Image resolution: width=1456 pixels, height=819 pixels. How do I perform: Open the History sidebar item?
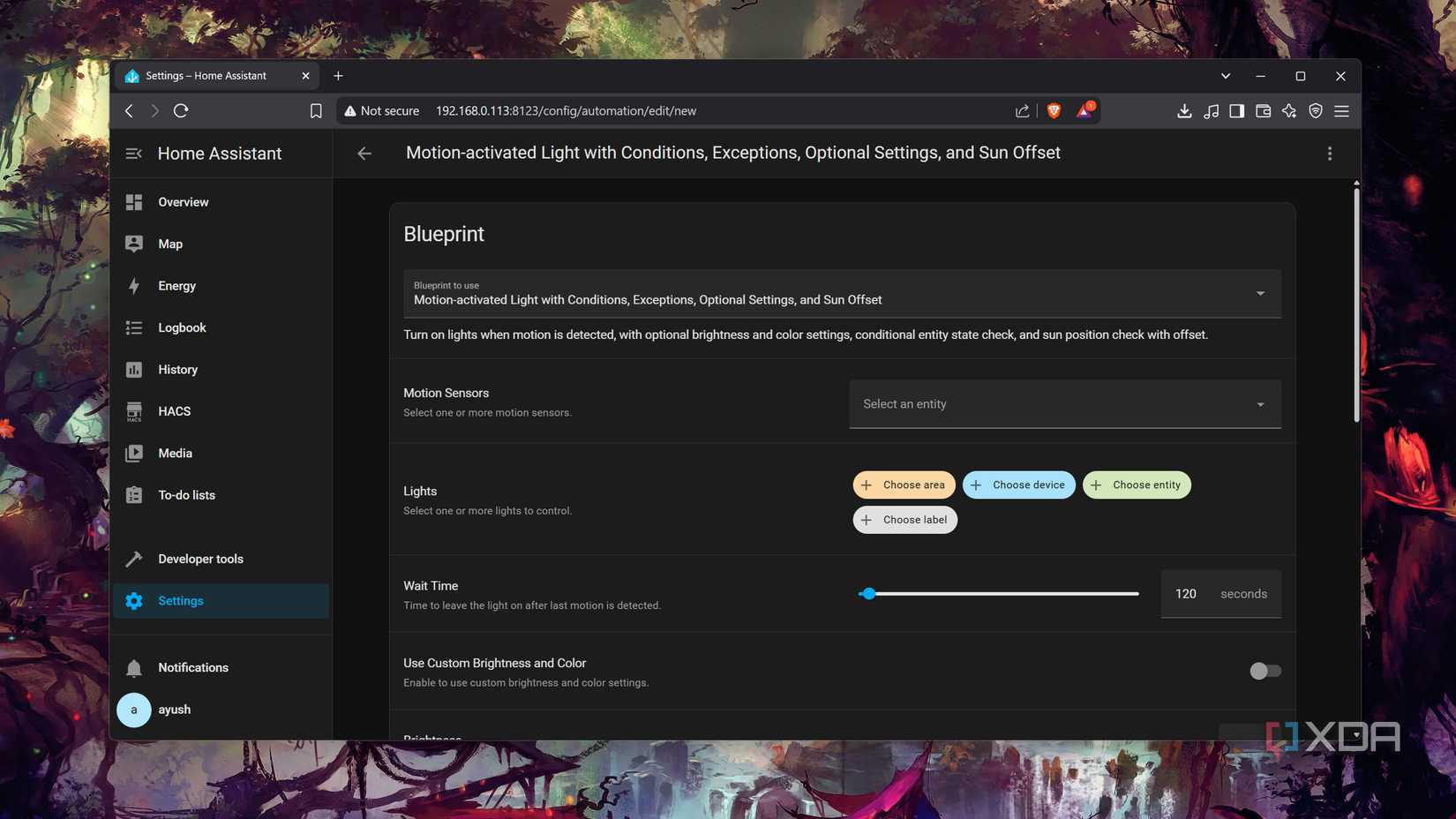[x=178, y=370]
